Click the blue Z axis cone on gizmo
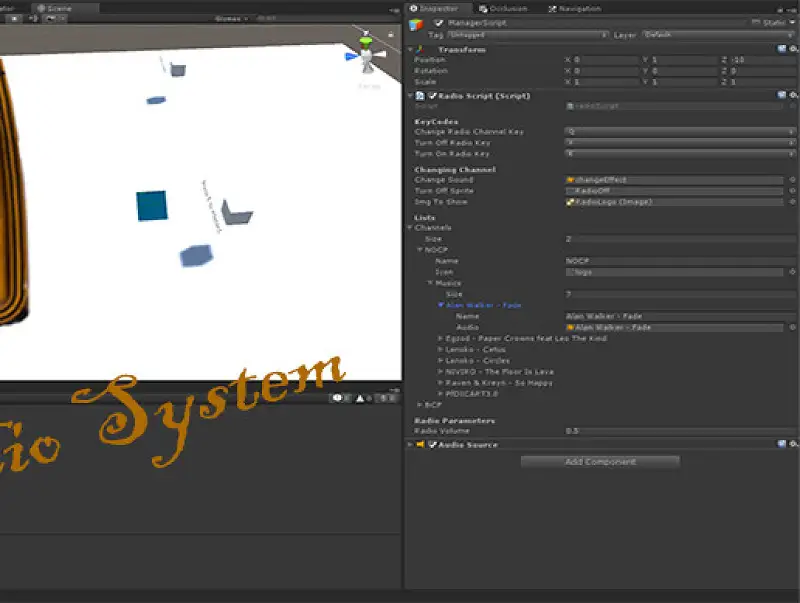The height and width of the screenshot is (603, 800). pyautogui.click(x=351, y=57)
